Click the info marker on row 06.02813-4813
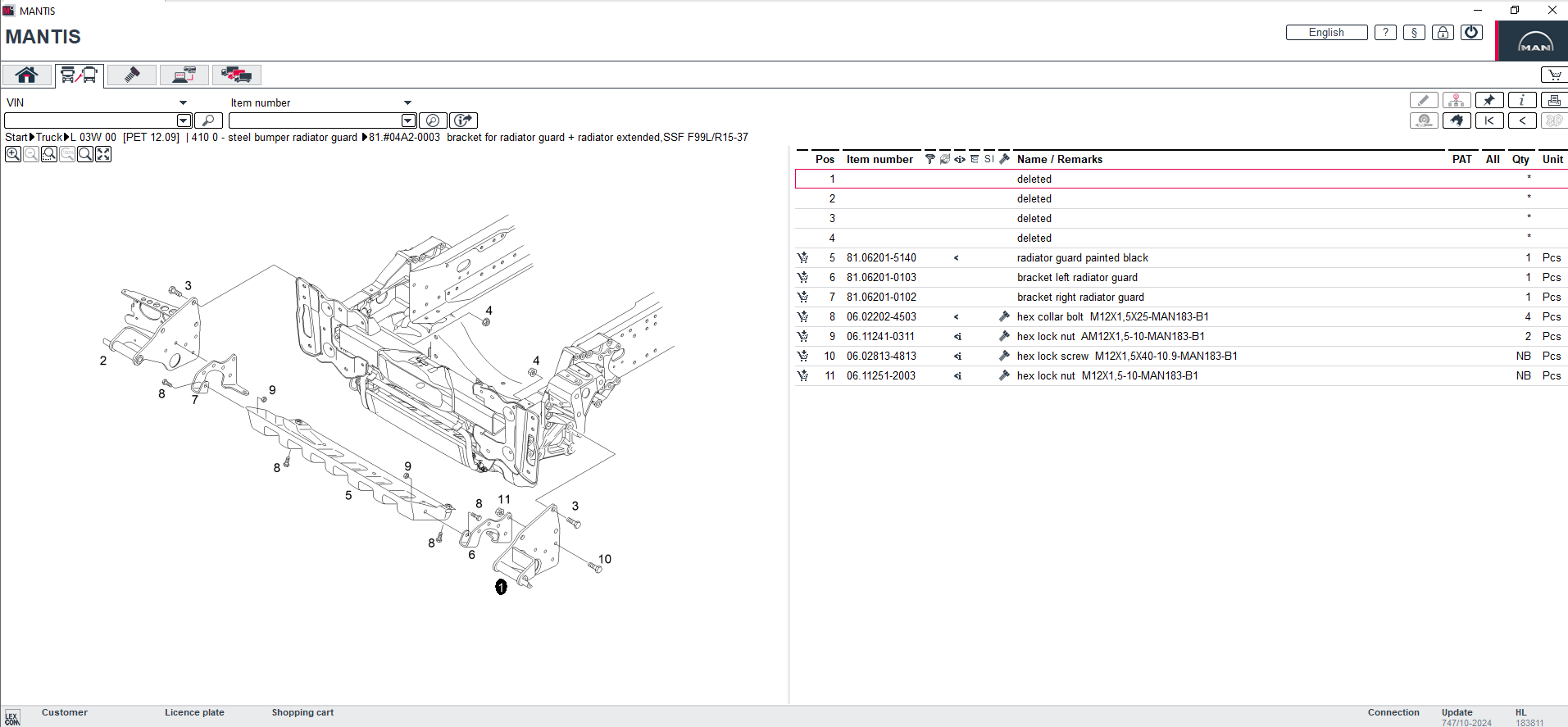 (957, 357)
